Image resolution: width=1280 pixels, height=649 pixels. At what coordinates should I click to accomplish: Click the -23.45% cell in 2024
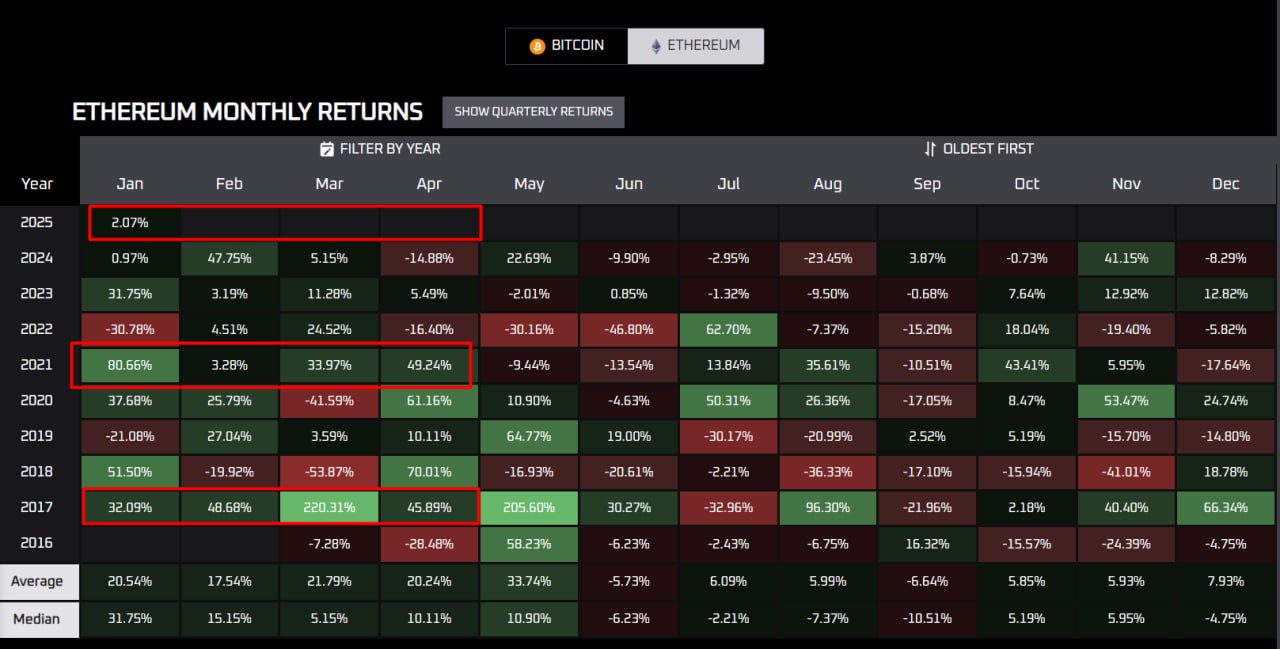click(828, 258)
